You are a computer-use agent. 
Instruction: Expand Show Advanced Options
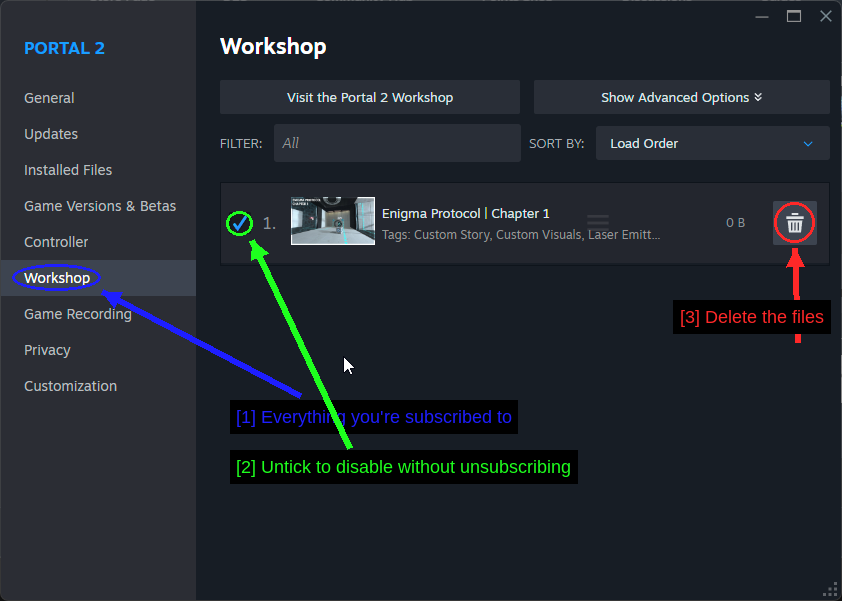681,97
